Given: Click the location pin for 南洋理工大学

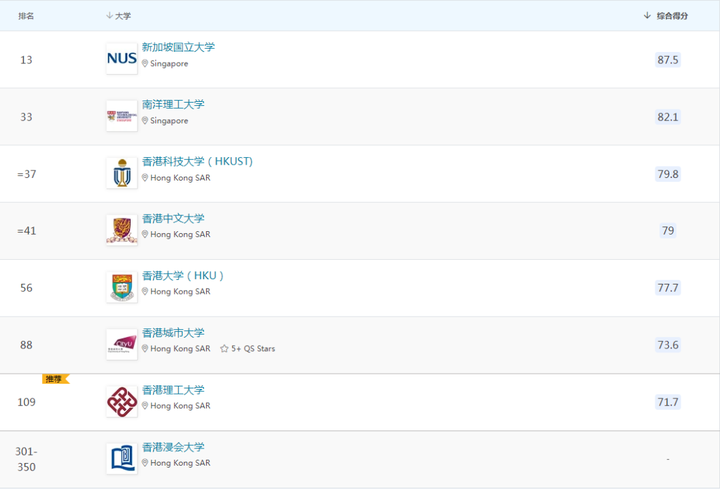Looking at the screenshot, I should 145,120.
